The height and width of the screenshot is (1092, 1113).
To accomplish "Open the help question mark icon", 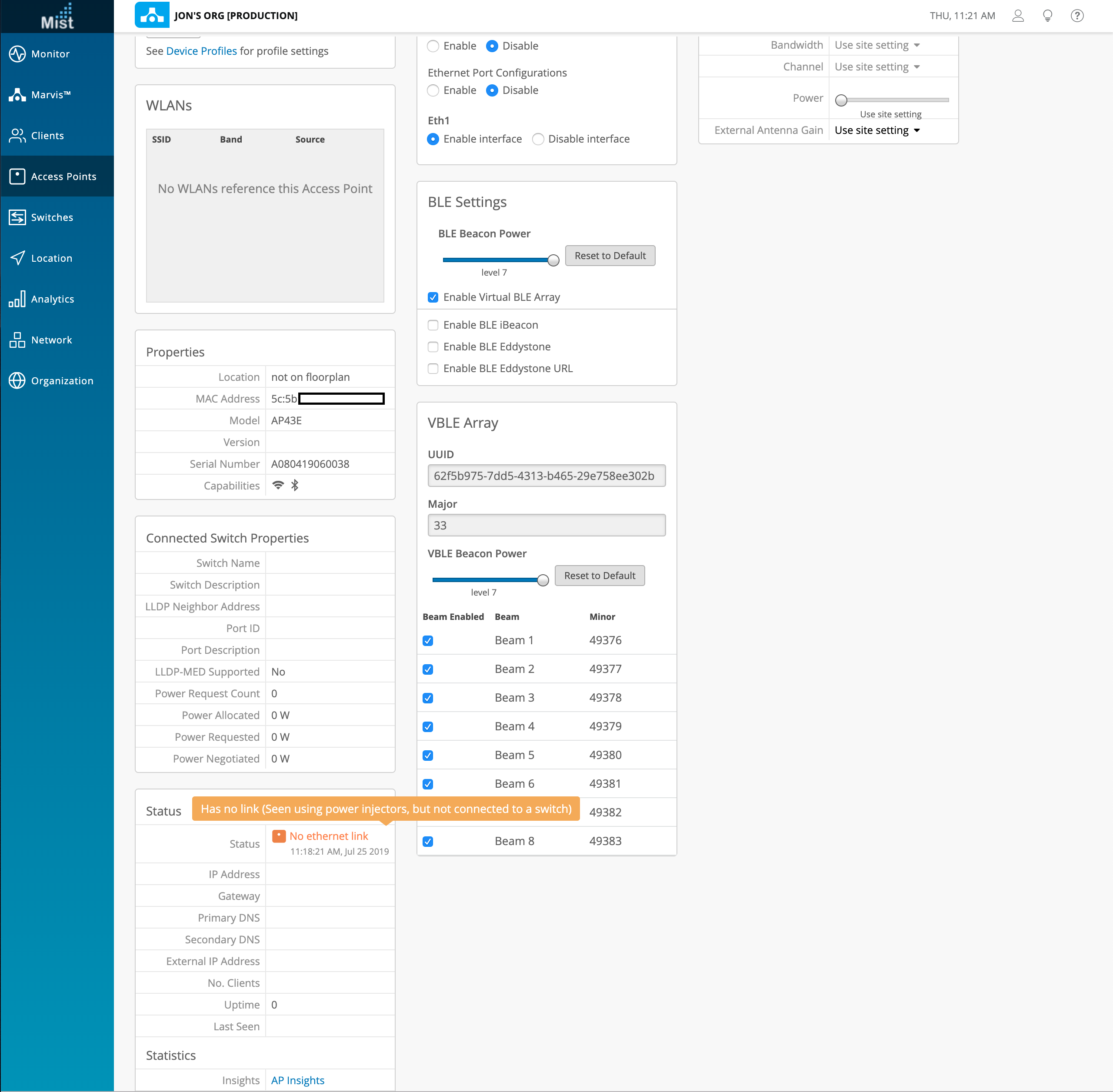I will point(1077,16).
